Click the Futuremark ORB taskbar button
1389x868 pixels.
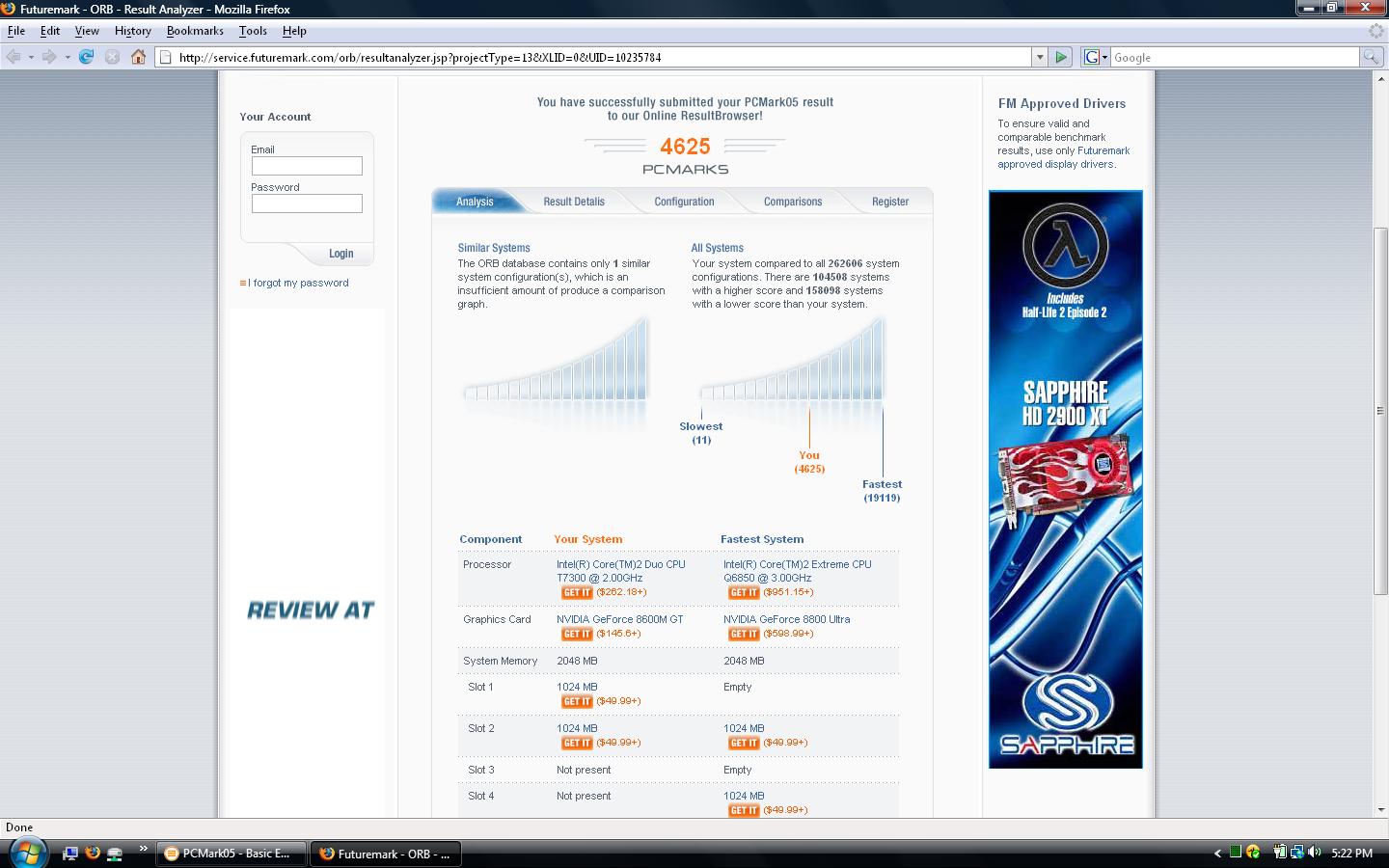pyautogui.click(x=386, y=854)
